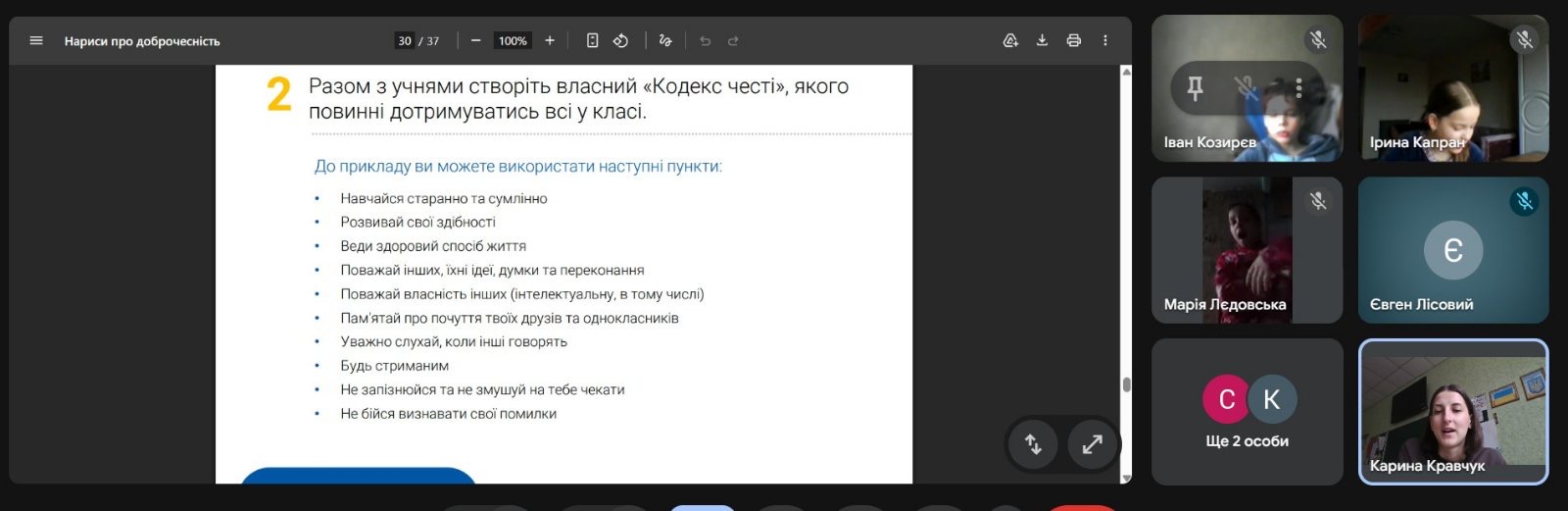Image resolution: width=1568 pixels, height=511 pixels.
Task: Mute Іван Козирєв using the tile overlay
Action: (1247, 89)
